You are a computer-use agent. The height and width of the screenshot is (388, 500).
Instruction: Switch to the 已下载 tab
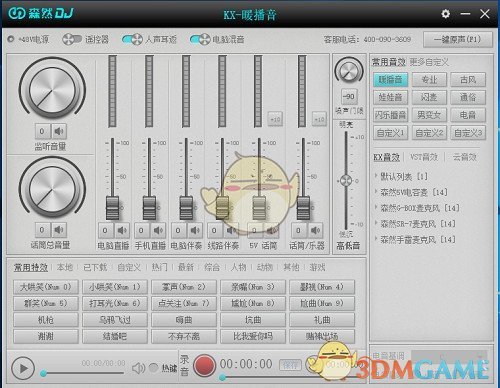pos(95,267)
